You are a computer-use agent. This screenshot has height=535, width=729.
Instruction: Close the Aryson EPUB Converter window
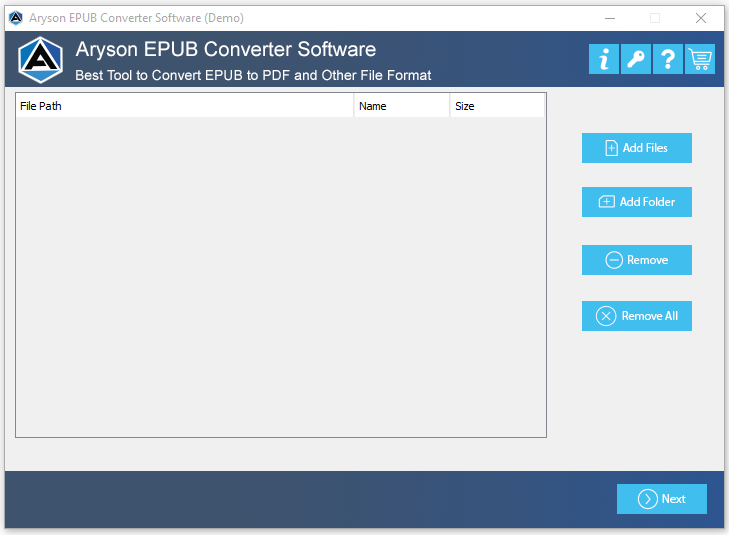[701, 18]
